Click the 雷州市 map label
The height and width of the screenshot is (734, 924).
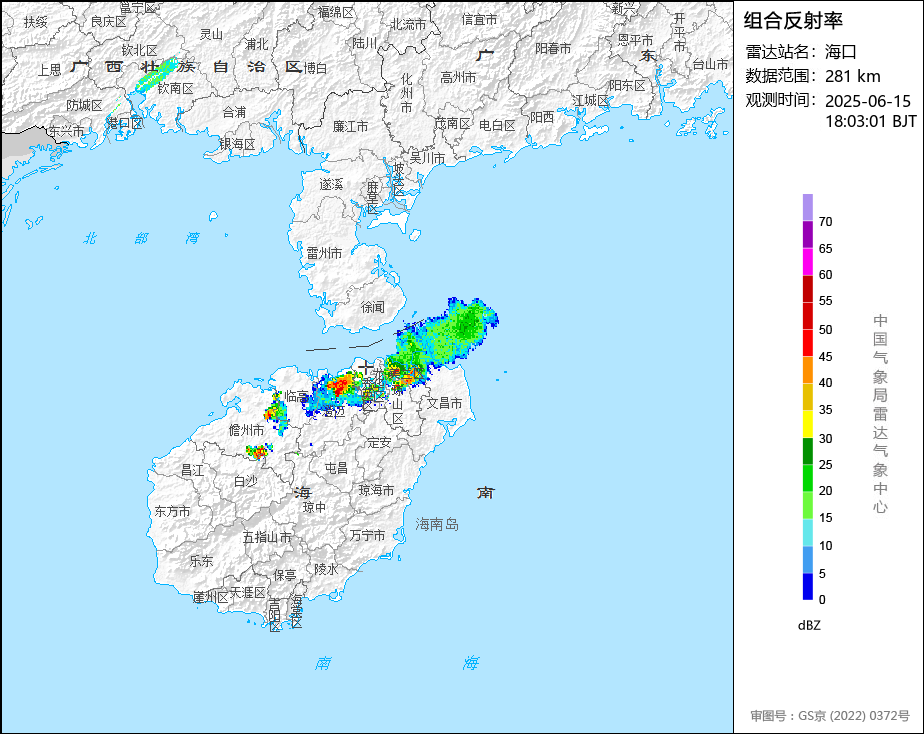click(324, 253)
